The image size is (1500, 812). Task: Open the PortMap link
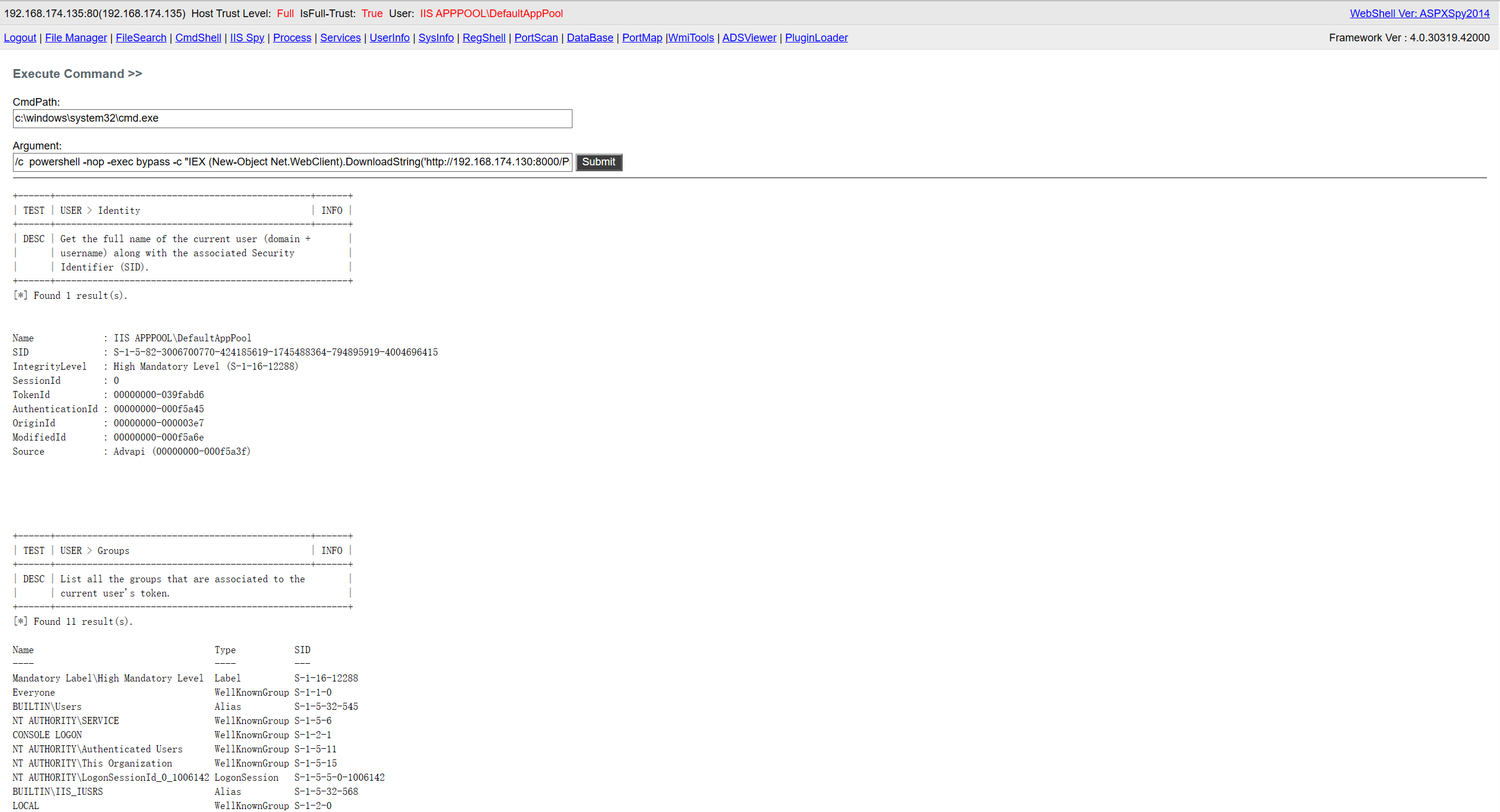[x=642, y=38]
